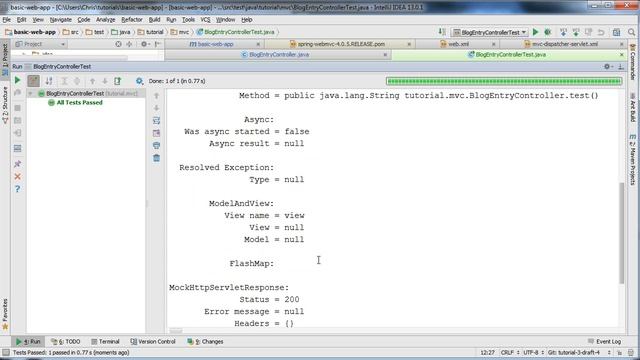Viewport: 640px width, 360px height.
Task: Close the Run tab with red X
Action: tap(18, 176)
